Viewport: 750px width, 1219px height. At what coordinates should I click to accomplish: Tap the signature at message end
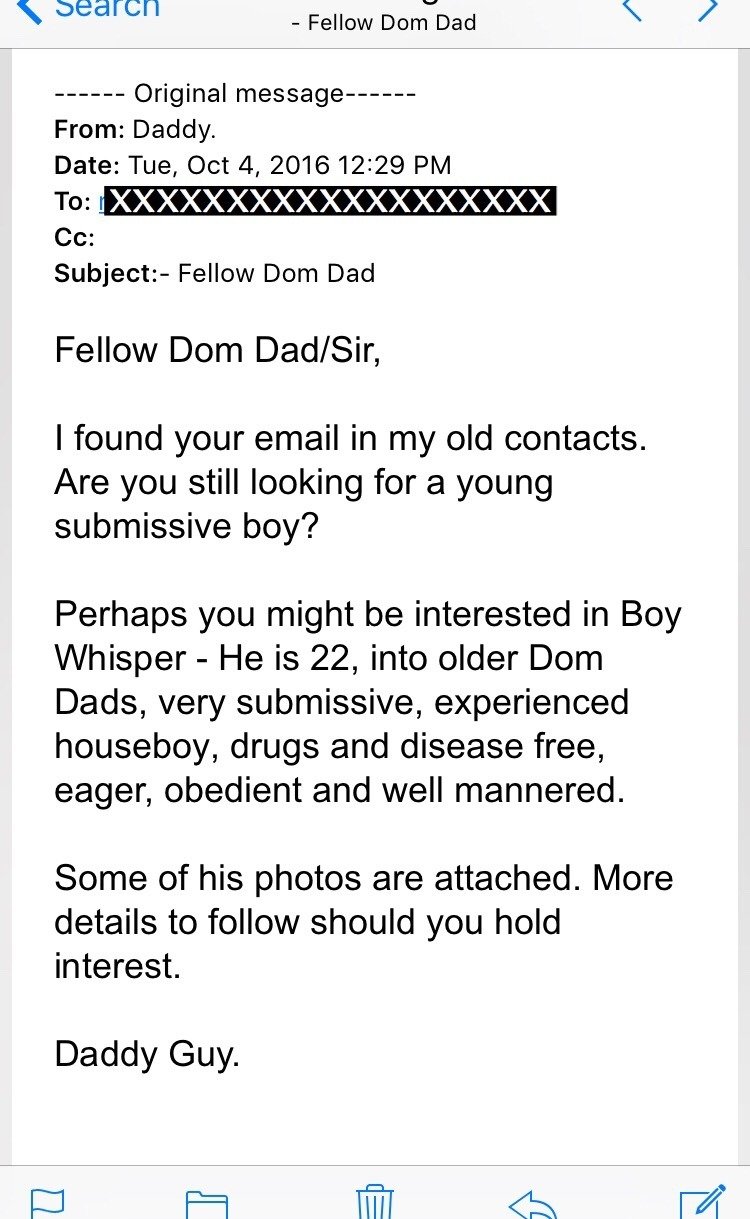[147, 1053]
